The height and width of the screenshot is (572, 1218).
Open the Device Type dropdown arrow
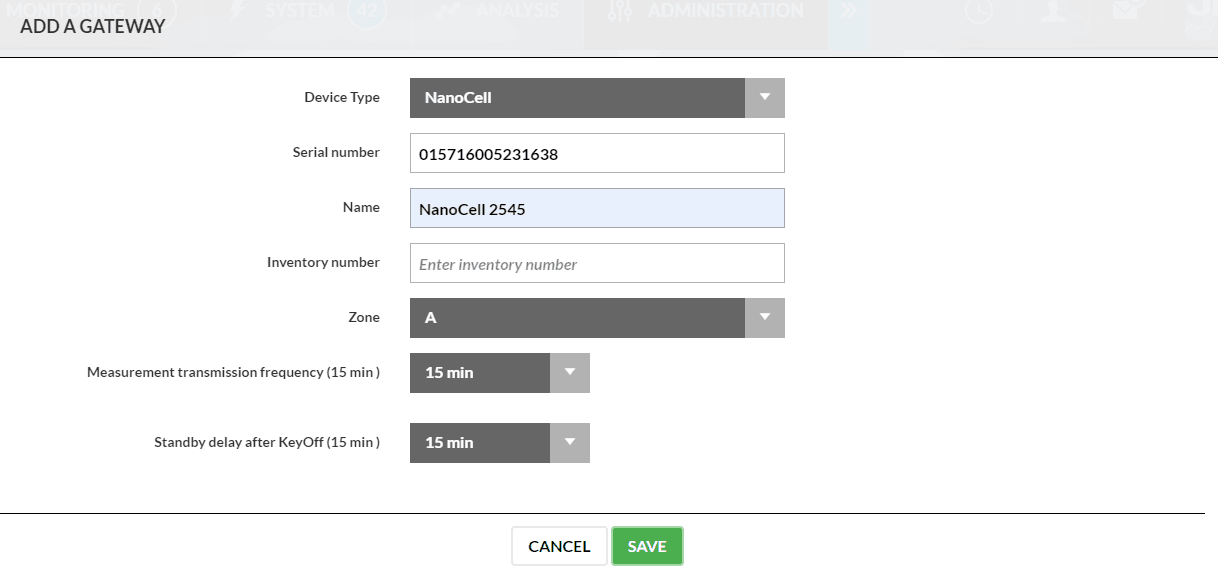[765, 98]
